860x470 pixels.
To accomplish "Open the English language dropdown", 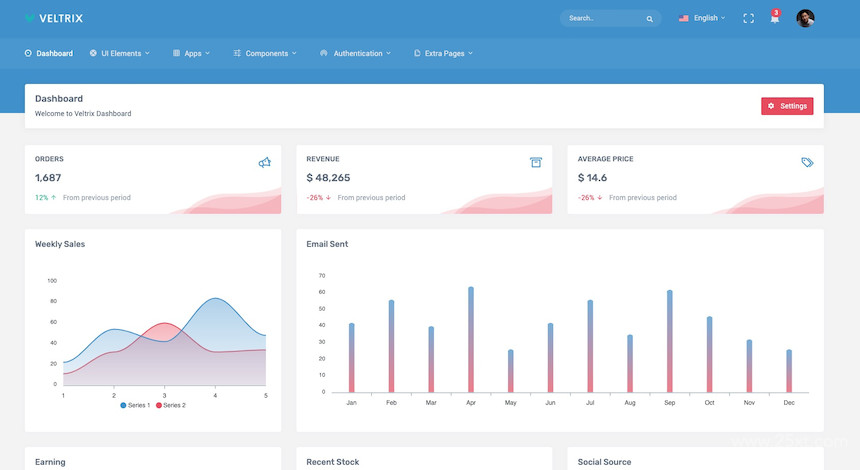I will (702, 18).
